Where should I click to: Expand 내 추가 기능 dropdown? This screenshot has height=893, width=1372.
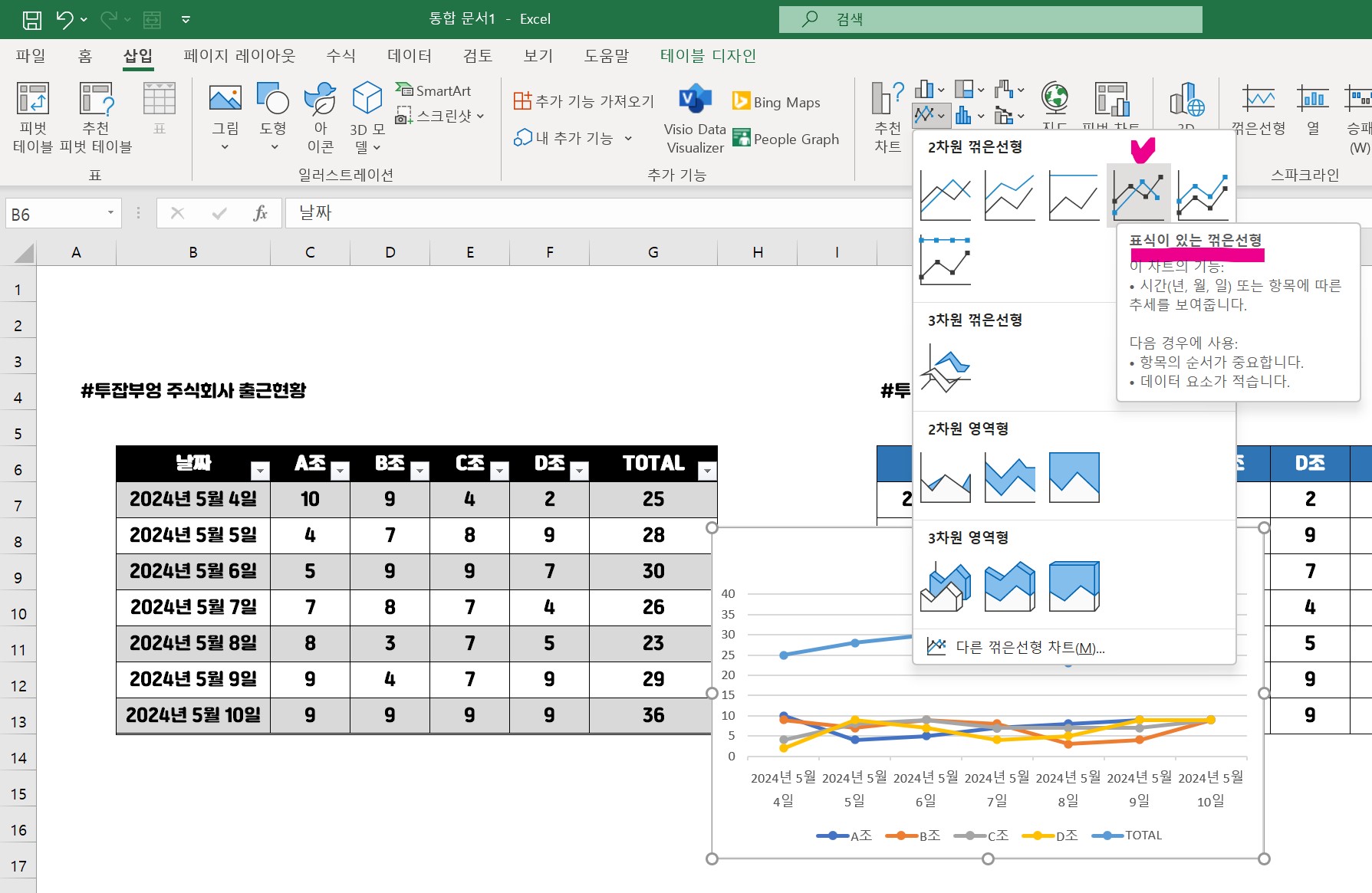[628, 139]
